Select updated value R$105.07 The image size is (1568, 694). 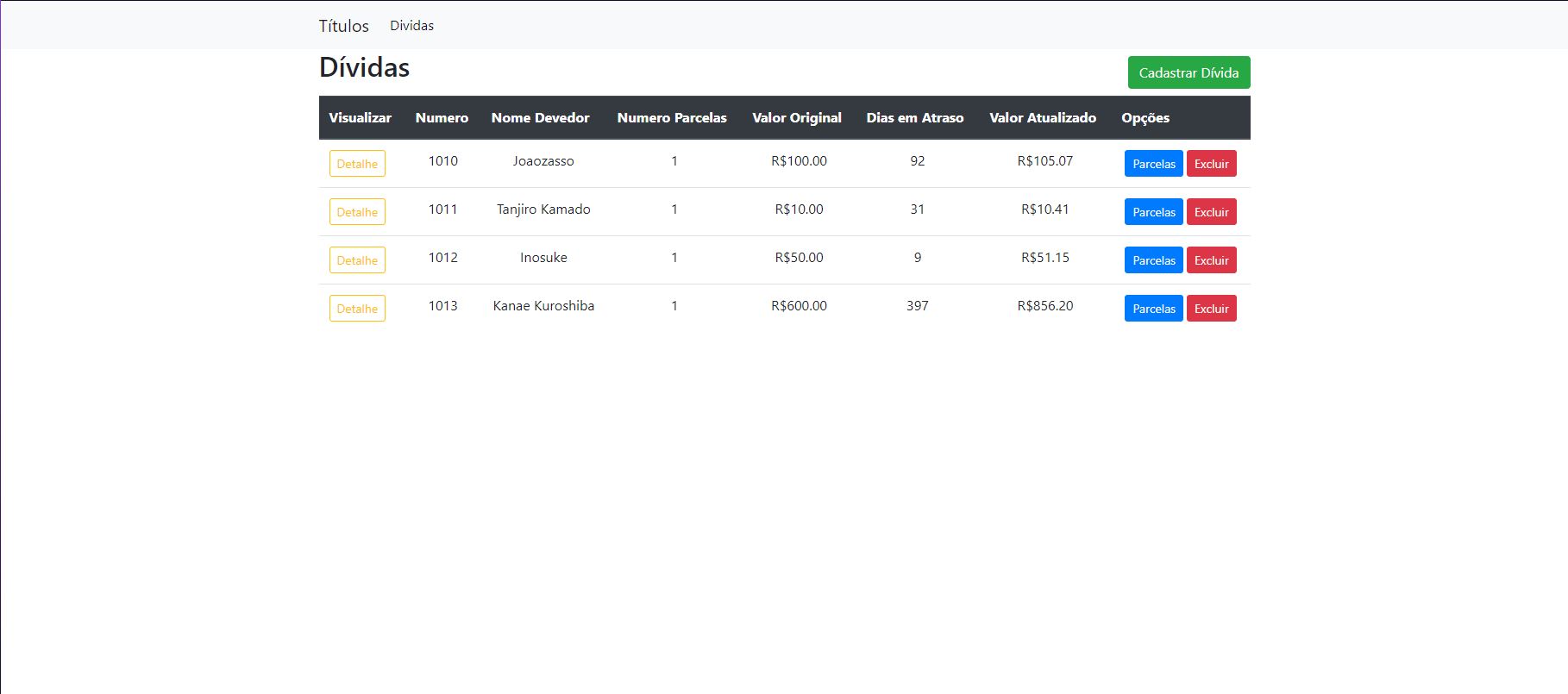pyautogui.click(x=1045, y=161)
